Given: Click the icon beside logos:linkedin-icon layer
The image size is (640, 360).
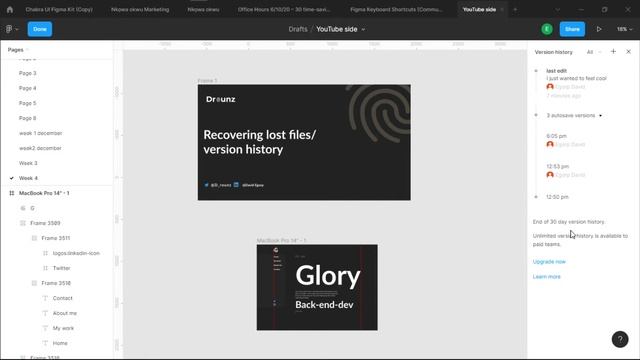Looking at the screenshot, I should coord(45,253).
